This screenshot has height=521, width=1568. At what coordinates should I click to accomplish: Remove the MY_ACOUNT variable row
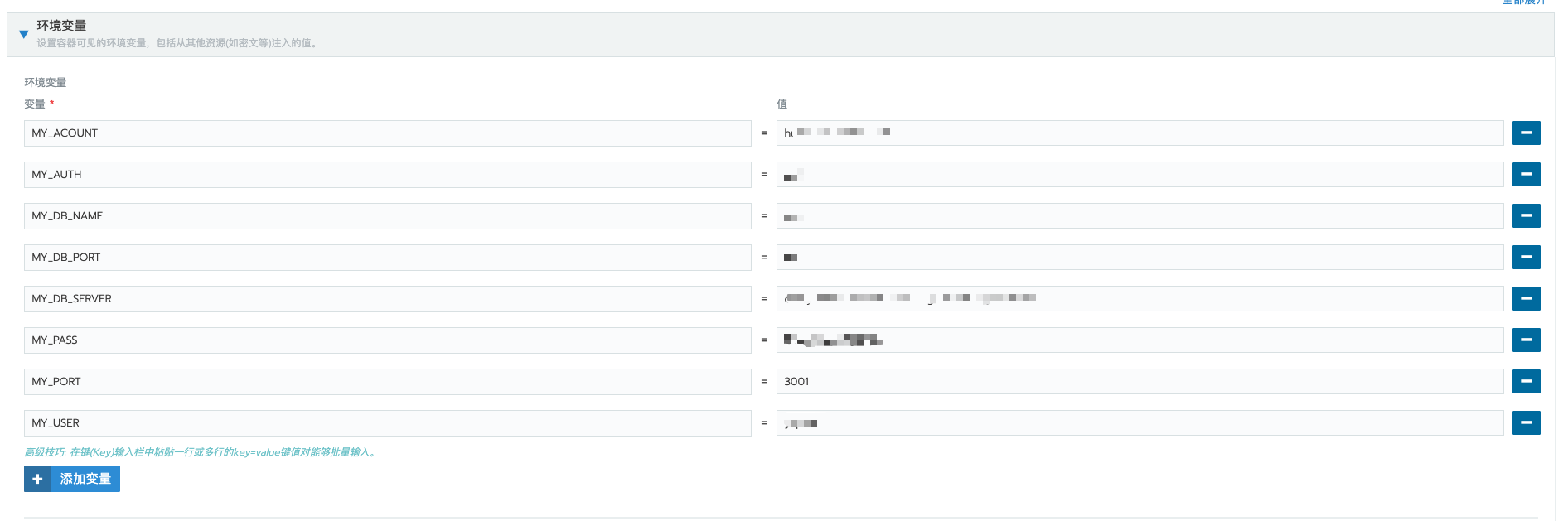1526,133
